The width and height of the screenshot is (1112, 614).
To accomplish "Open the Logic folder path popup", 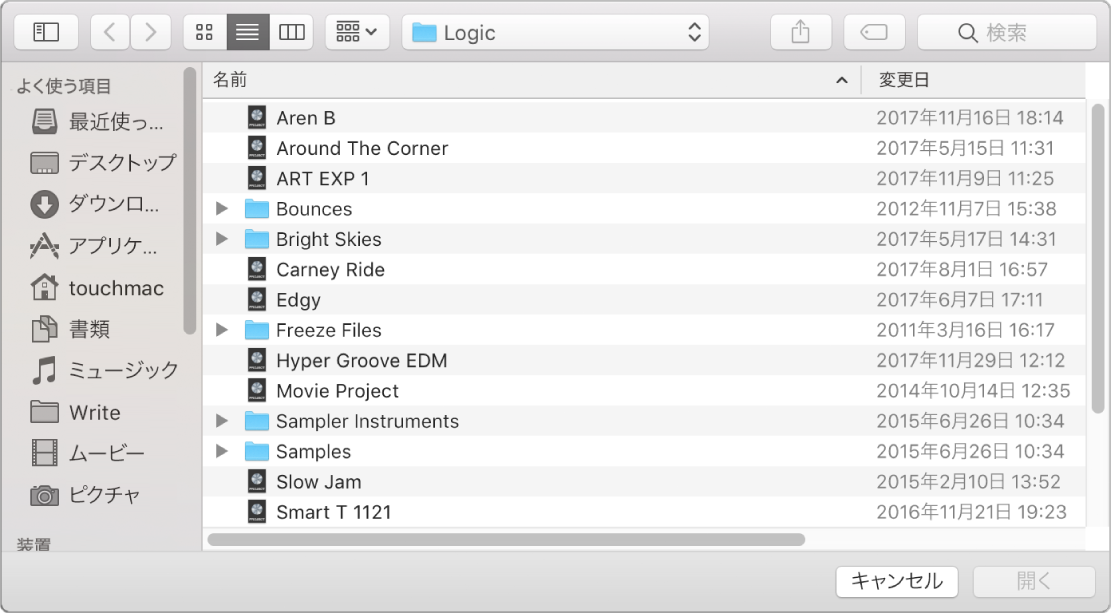I will click(555, 33).
